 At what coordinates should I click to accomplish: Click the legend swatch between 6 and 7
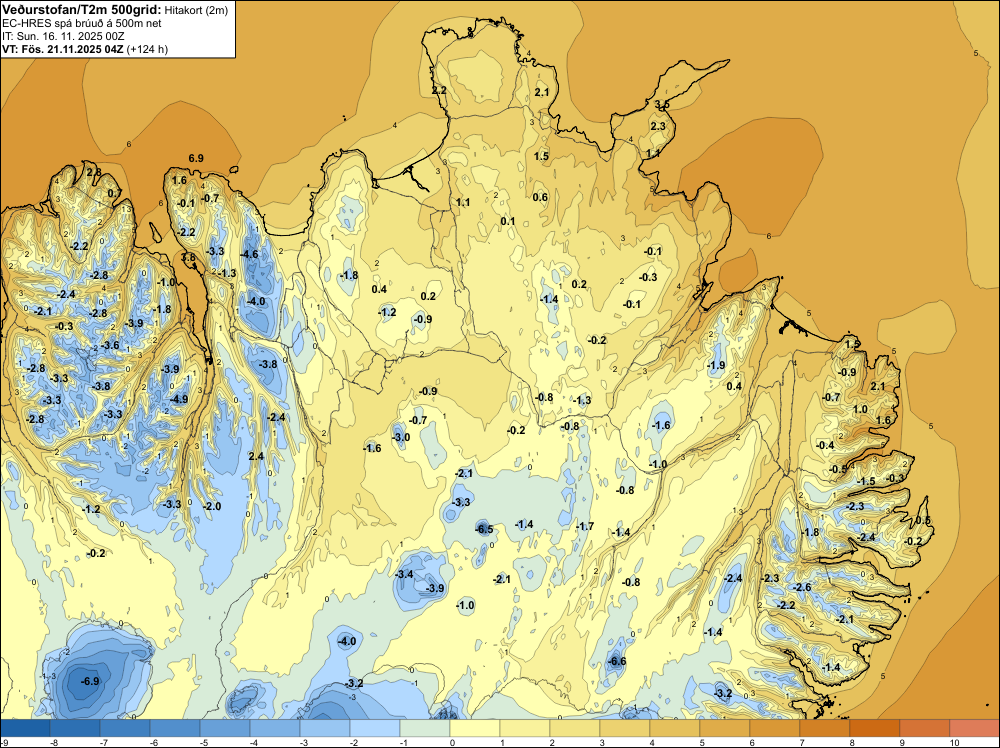774,728
